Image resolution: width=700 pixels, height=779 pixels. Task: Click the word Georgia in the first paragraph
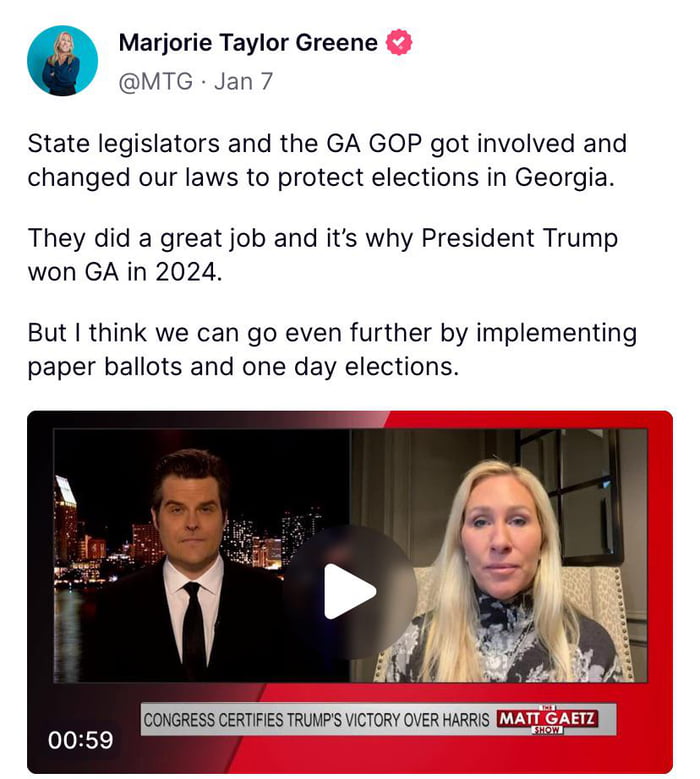[x=559, y=177]
